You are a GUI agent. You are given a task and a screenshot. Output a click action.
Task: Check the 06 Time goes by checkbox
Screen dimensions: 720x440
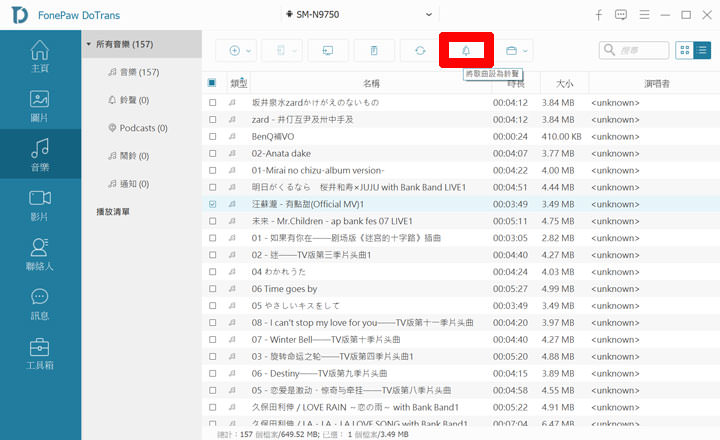pos(212,289)
